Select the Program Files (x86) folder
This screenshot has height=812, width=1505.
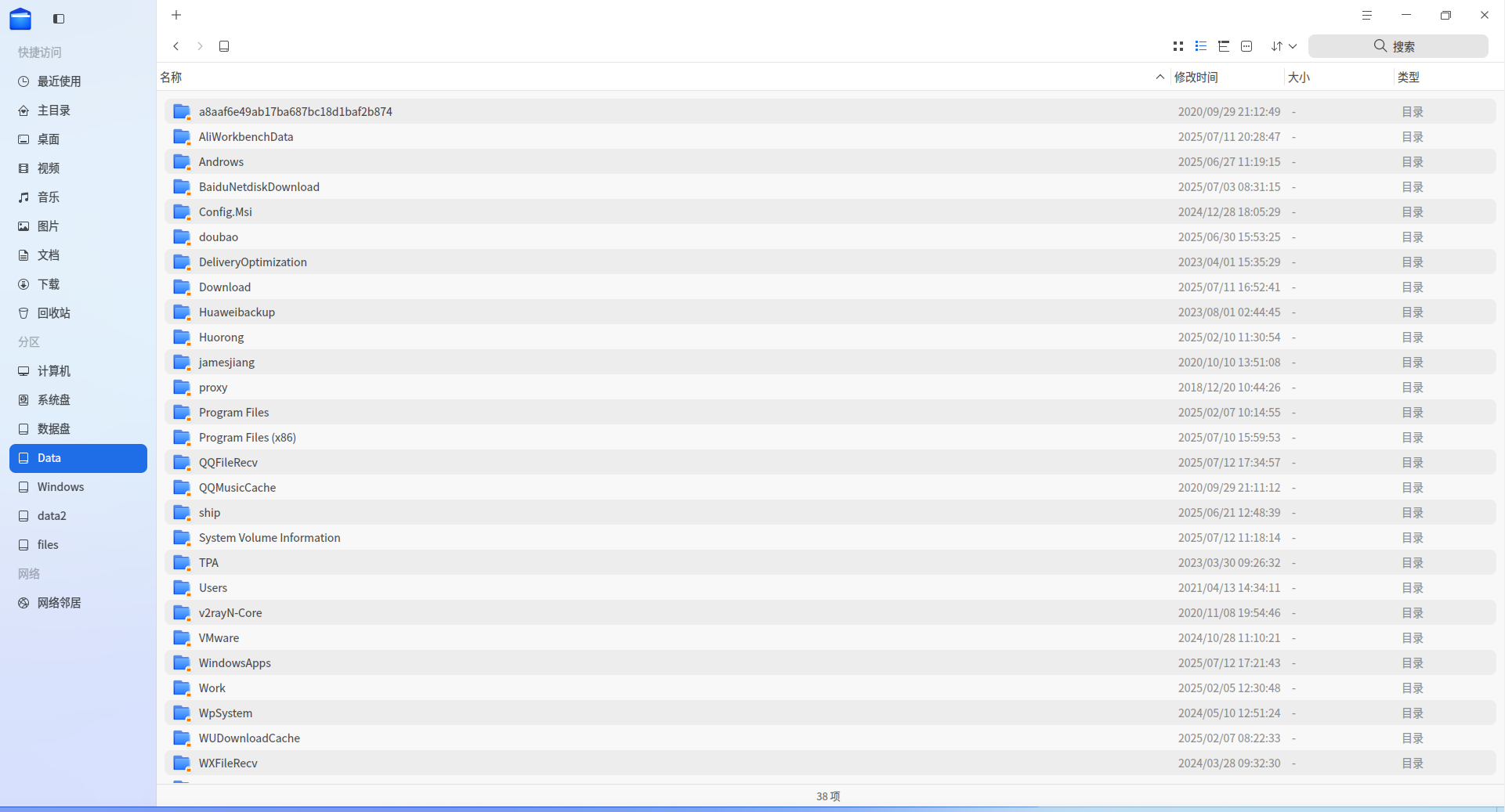(830, 438)
